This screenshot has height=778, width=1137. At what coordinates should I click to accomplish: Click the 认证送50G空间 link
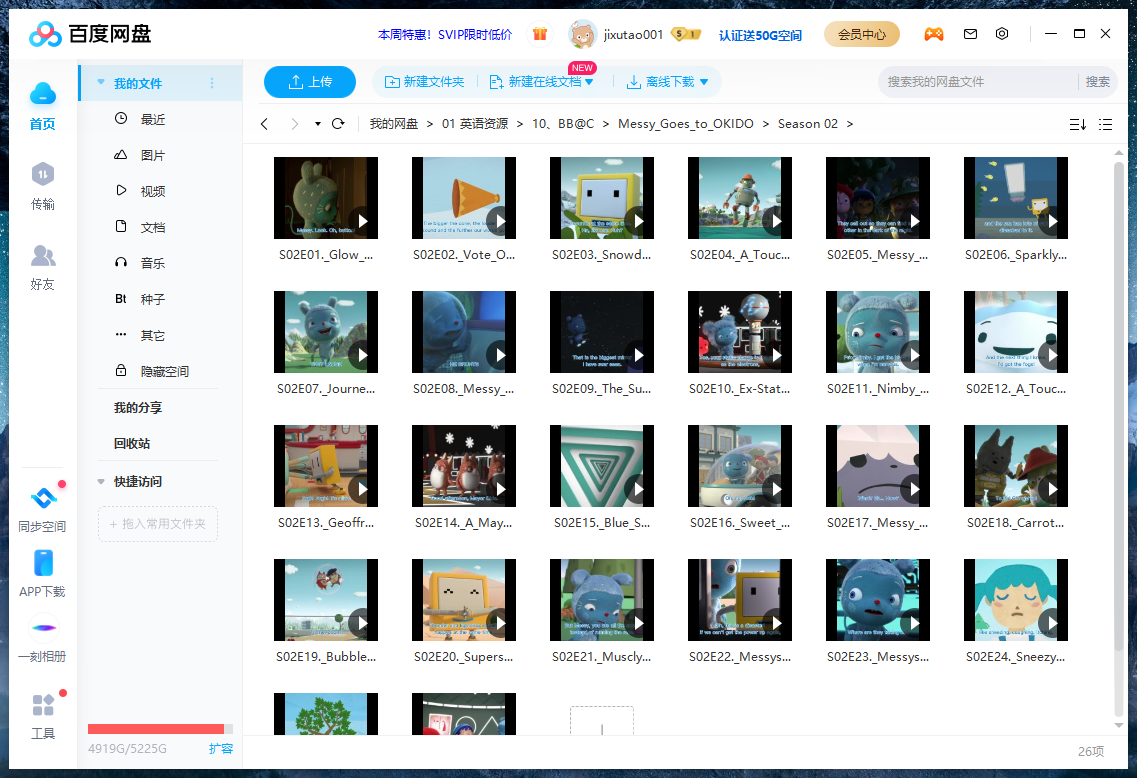click(x=760, y=35)
